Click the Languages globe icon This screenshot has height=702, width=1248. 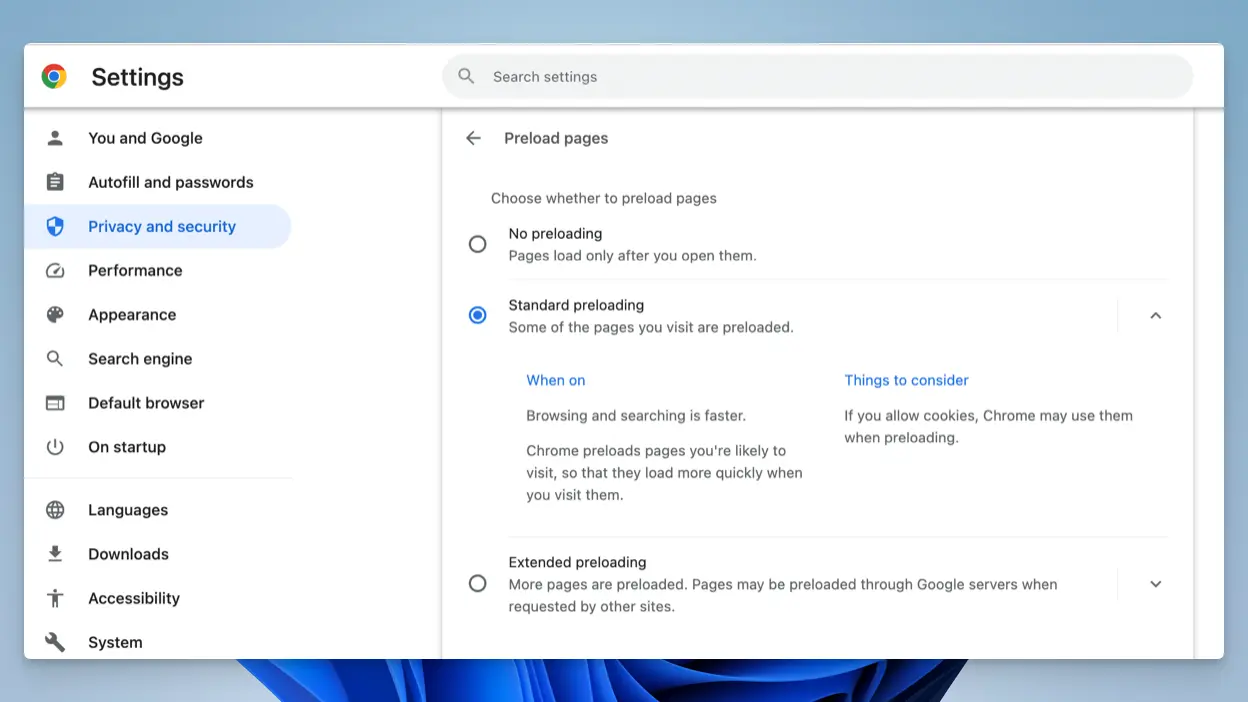click(x=55, y=510)
